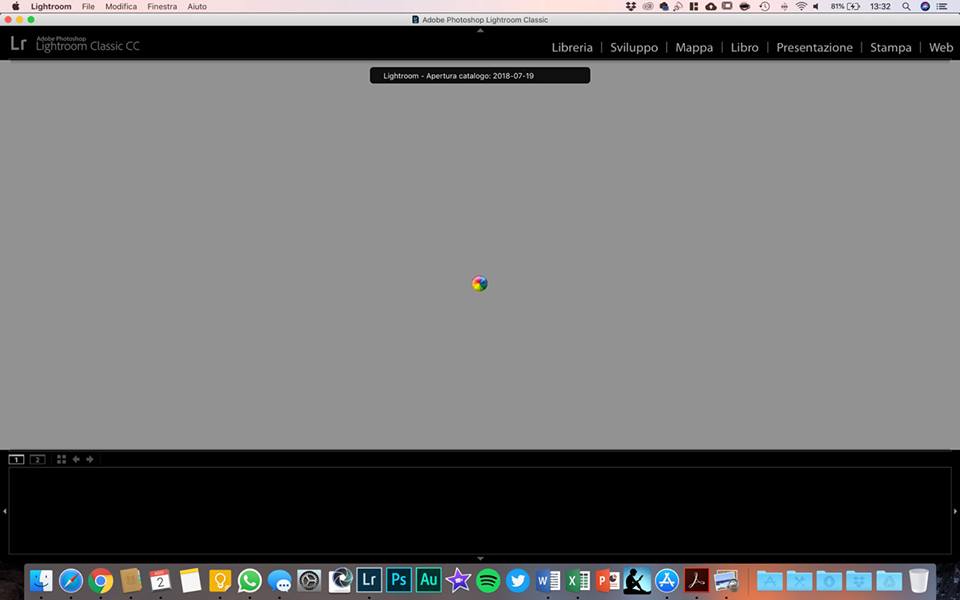Open Adobe Acrobat from the dock
Image resolution: width=960 pixels, height=600 pixels.
click(697, 580)
